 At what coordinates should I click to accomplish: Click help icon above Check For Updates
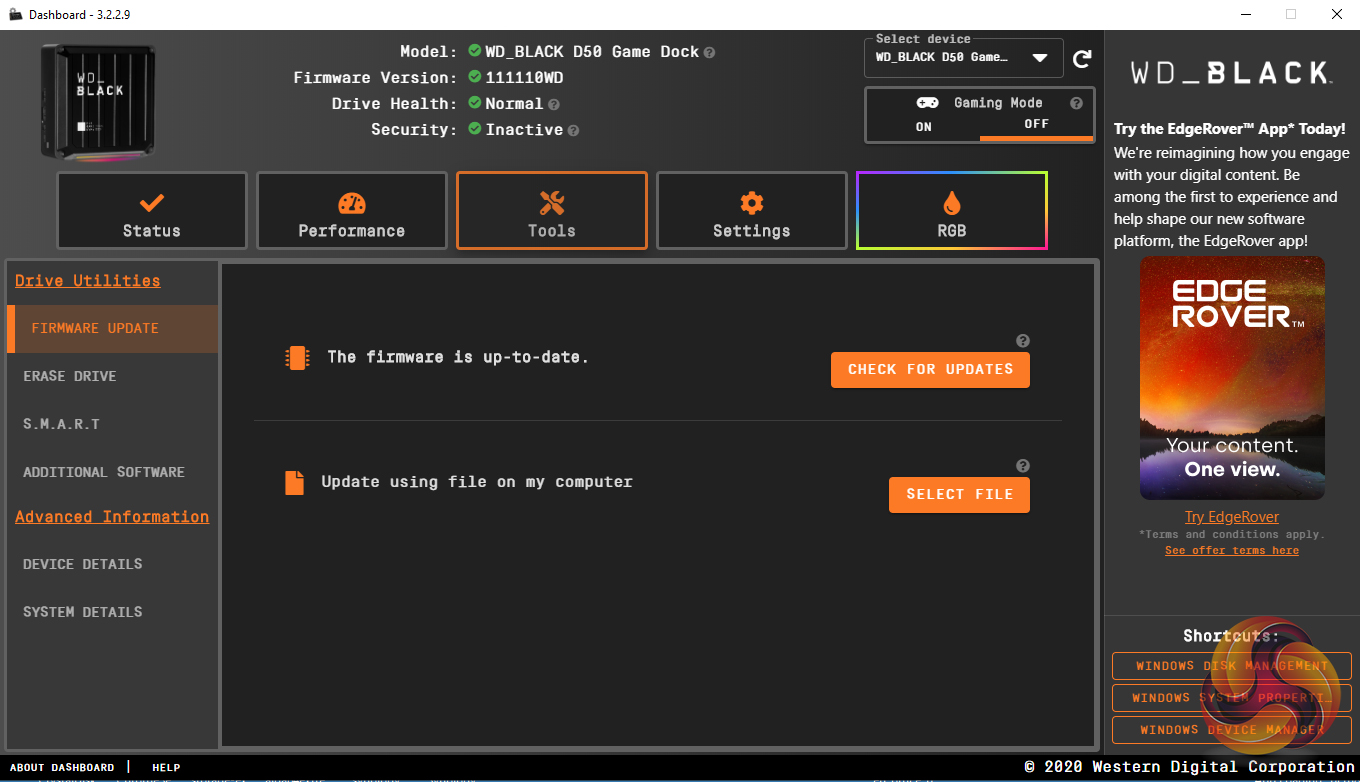(1022, 340)
